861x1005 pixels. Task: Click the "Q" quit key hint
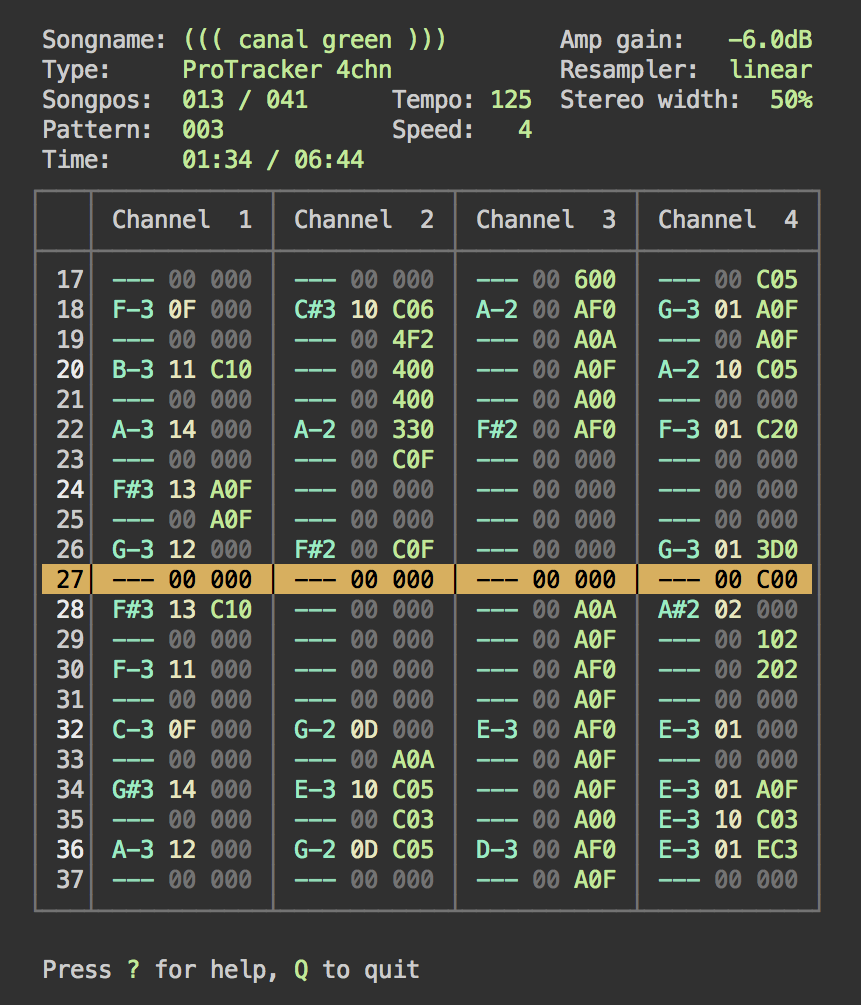(301, 970)
